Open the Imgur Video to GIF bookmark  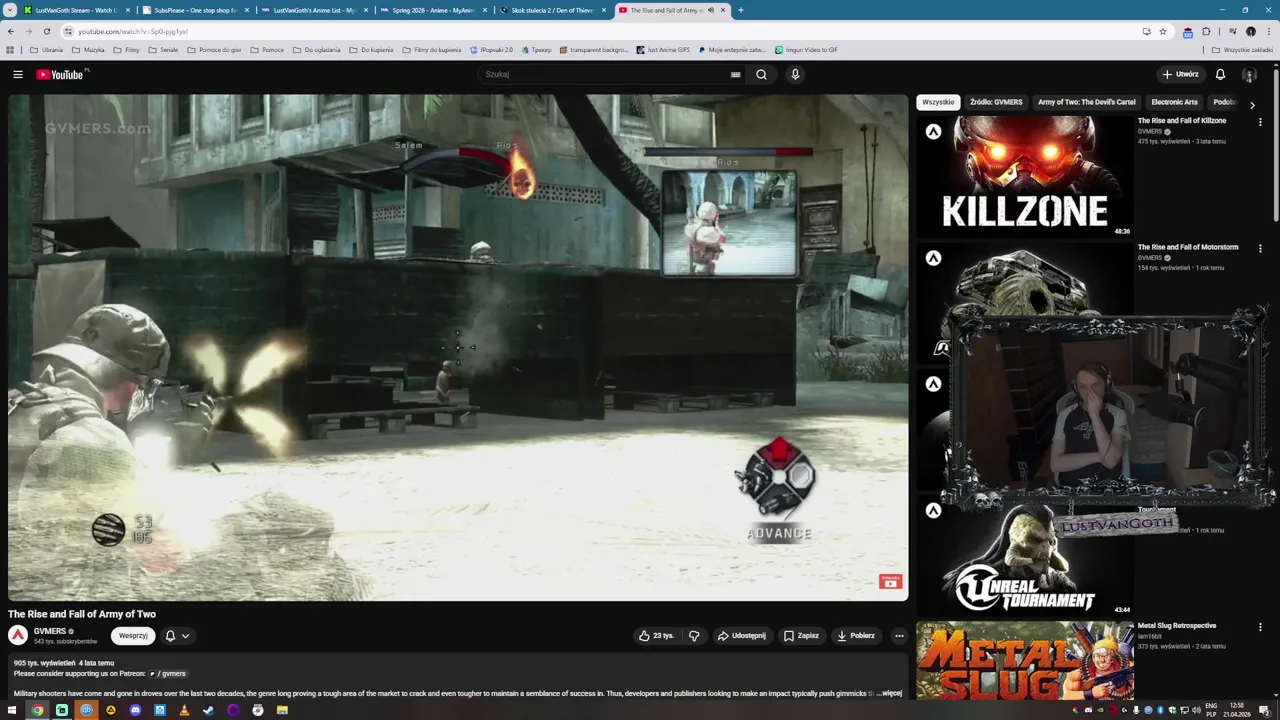806,49
